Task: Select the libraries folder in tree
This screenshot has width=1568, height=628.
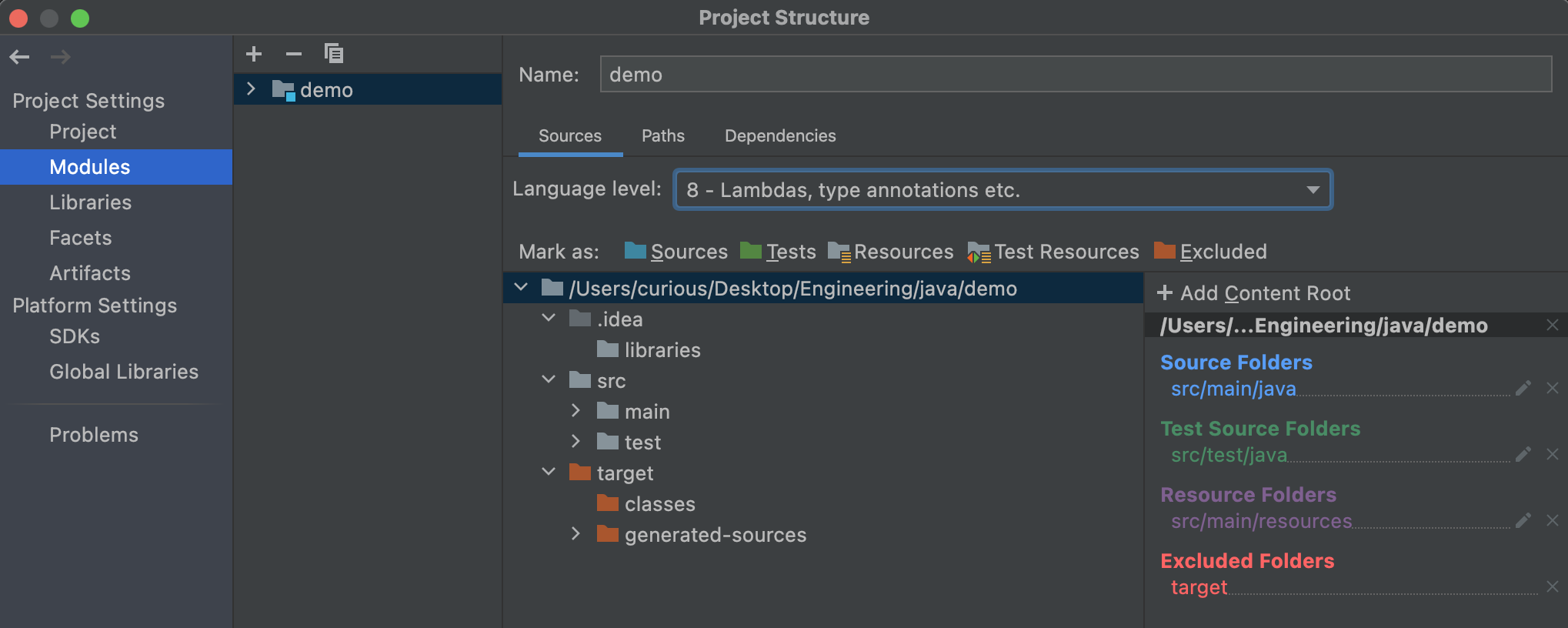Action: (662, 350)
